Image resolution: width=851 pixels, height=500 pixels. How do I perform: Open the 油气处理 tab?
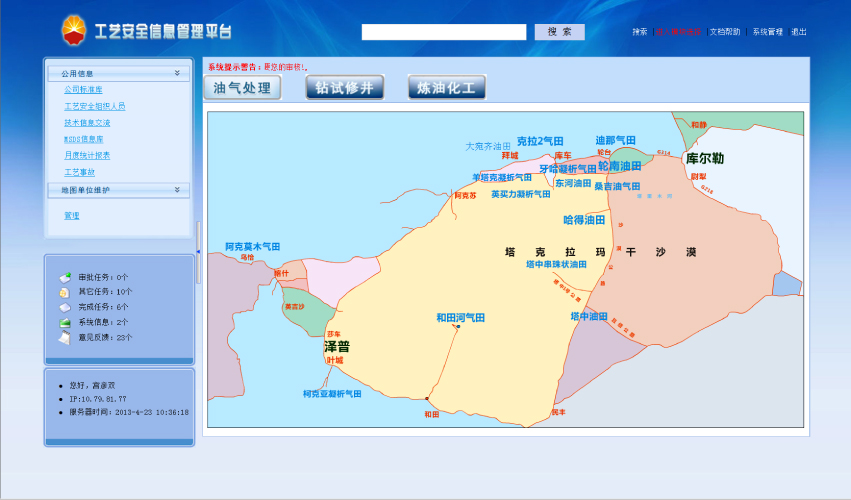tap(243, 88)
